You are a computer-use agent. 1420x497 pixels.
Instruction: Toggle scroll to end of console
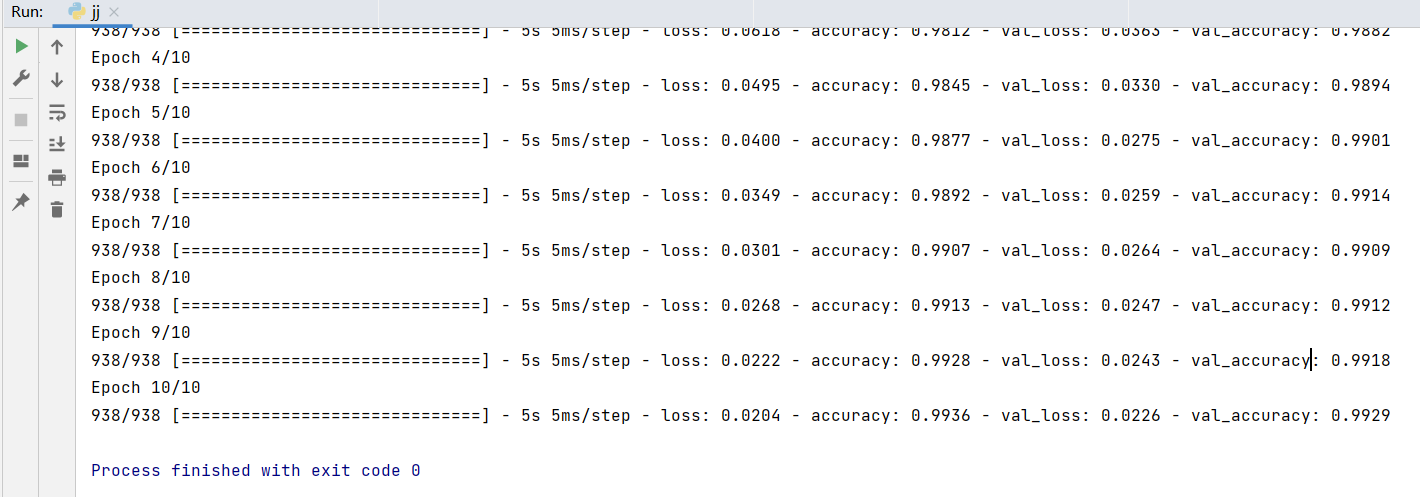[57, 144]
